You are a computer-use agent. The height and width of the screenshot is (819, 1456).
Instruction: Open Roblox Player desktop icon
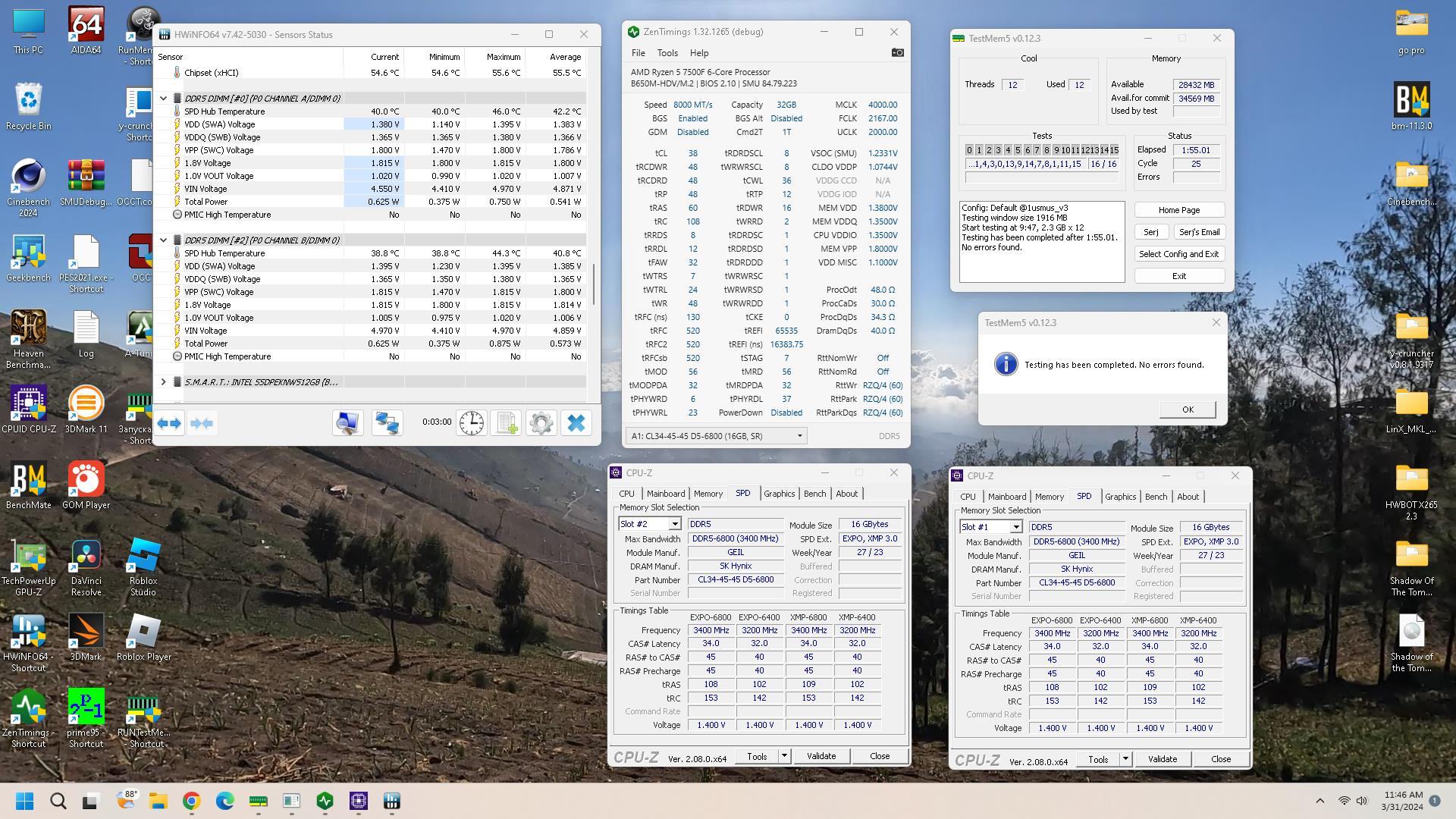143,637
